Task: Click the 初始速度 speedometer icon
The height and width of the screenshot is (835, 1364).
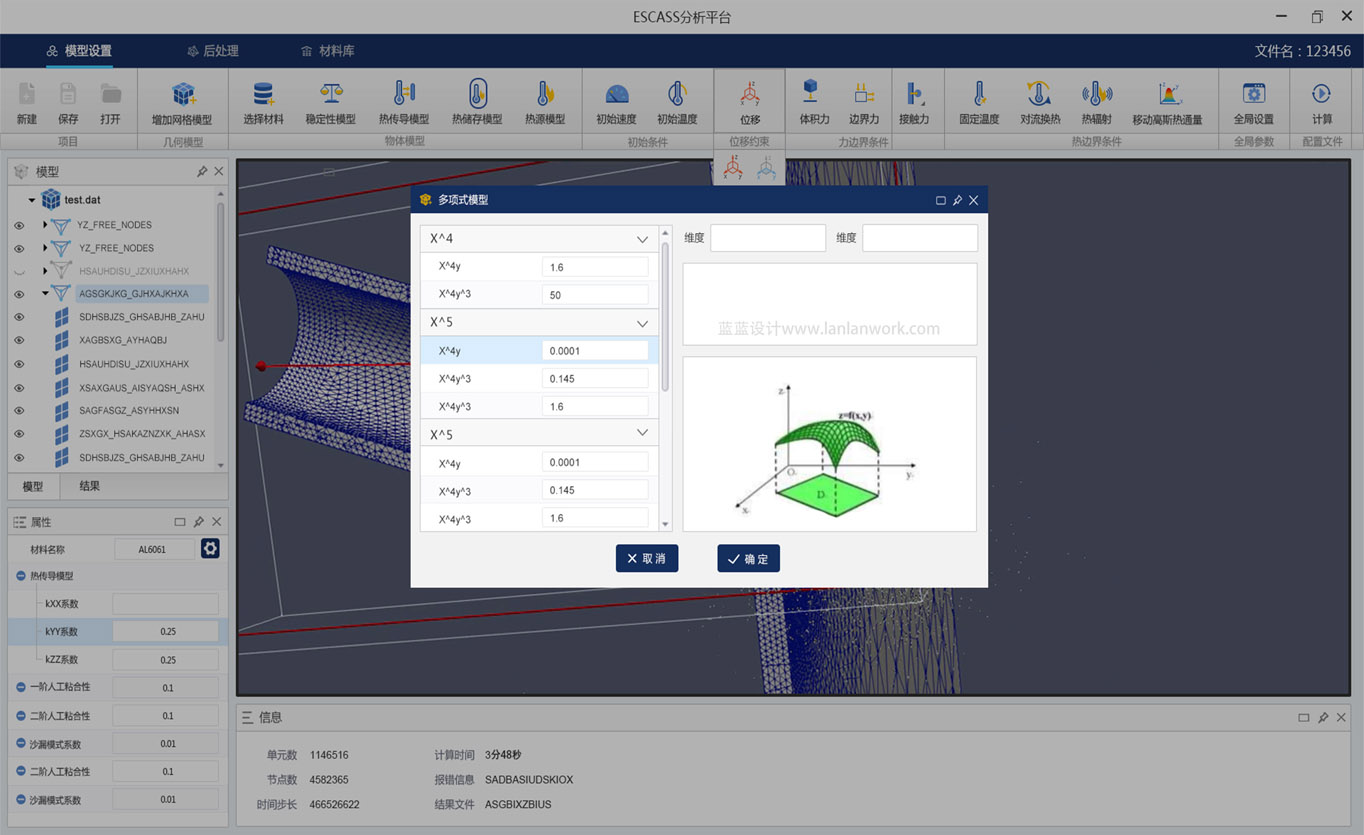Action: coord(616,95)
